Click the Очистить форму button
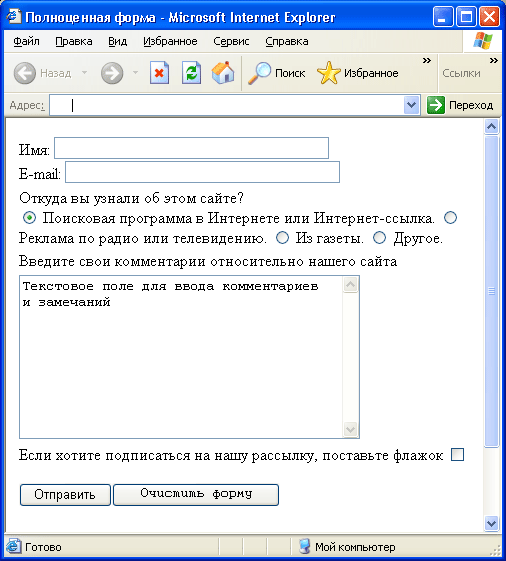Screen dimensions: 506x561 pos(196,495)
